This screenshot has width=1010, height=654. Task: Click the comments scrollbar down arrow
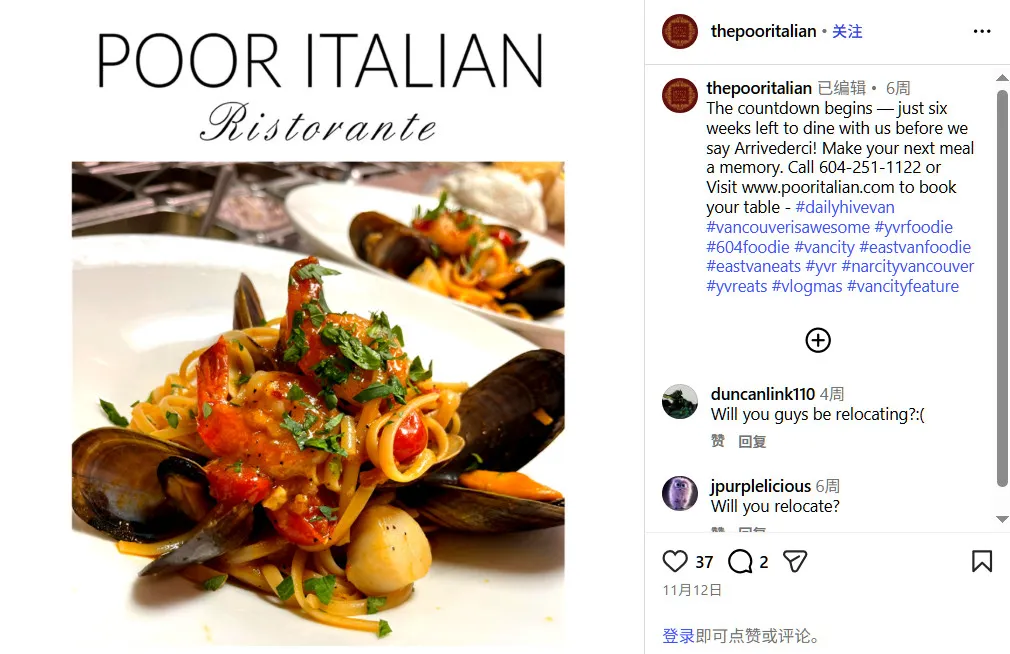[x=1002, y=519]
